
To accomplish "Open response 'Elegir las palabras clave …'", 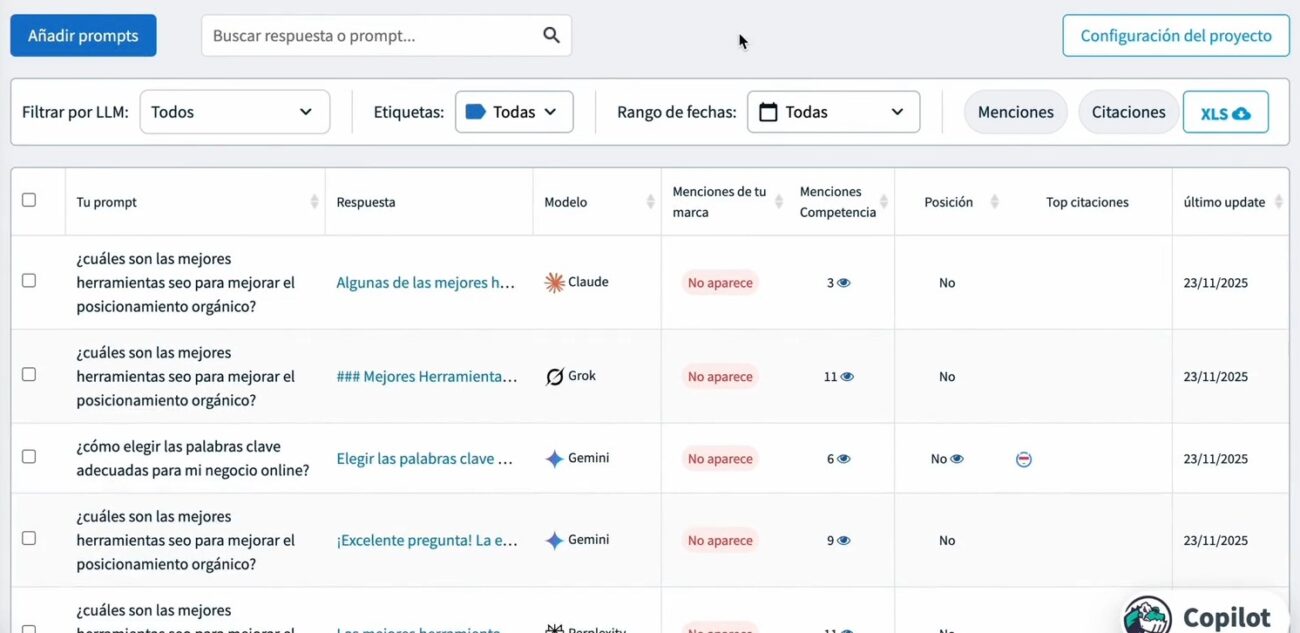I will (425, 459).
